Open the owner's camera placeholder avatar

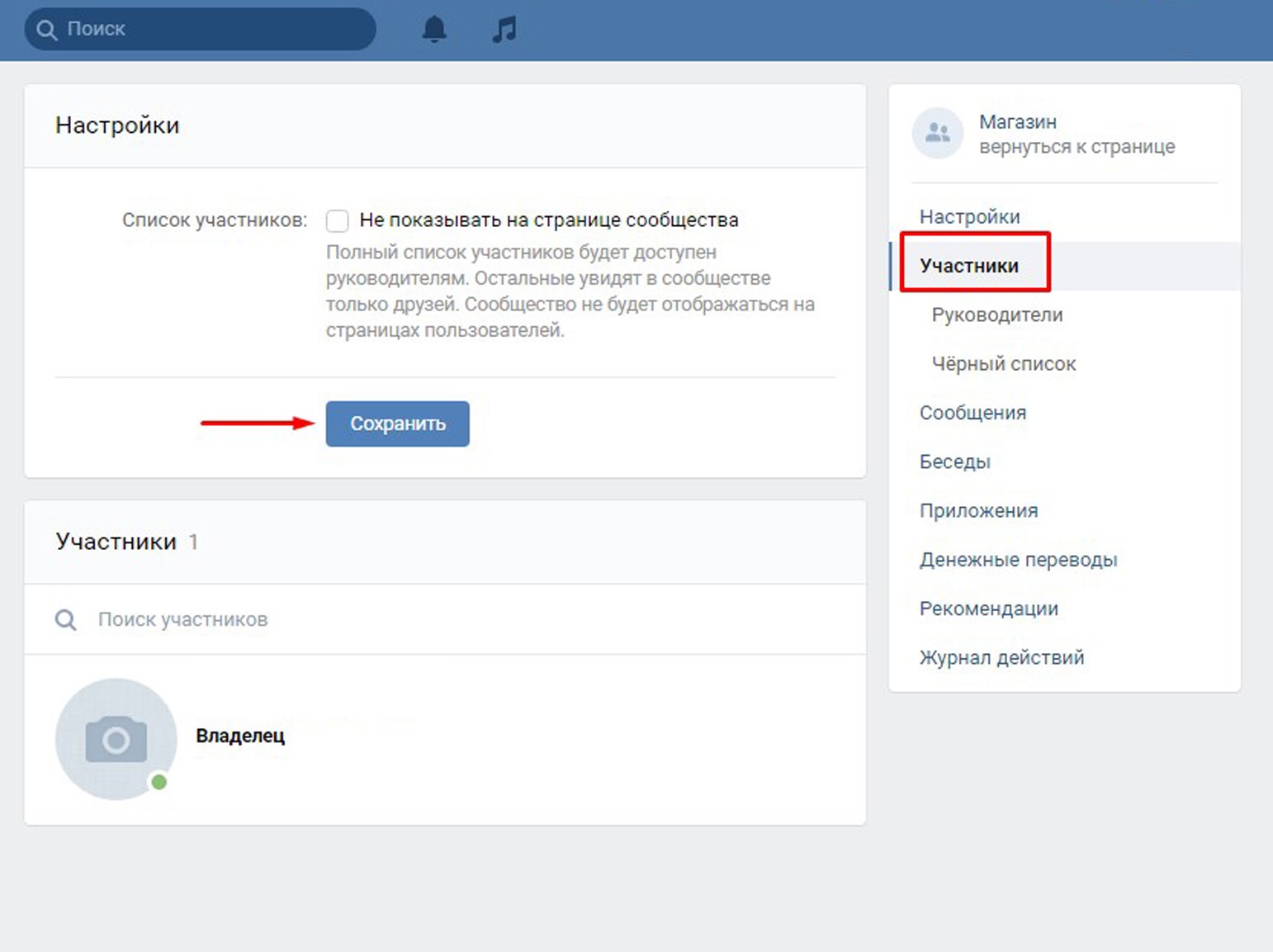[116, 739]
